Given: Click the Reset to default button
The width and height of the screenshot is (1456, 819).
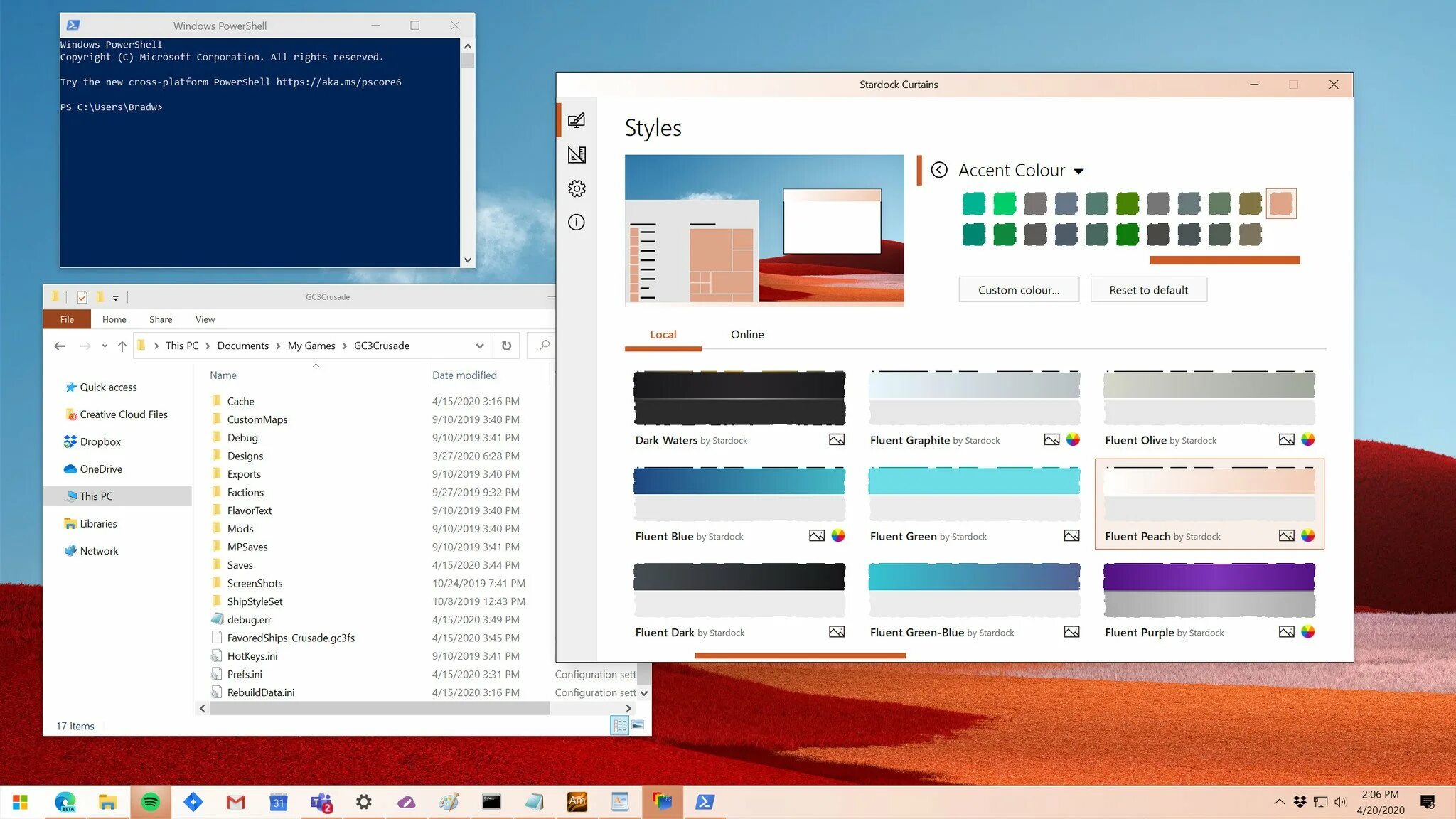Looking at the screenshot, I should pyautogui.click(x=1148, y=289).
